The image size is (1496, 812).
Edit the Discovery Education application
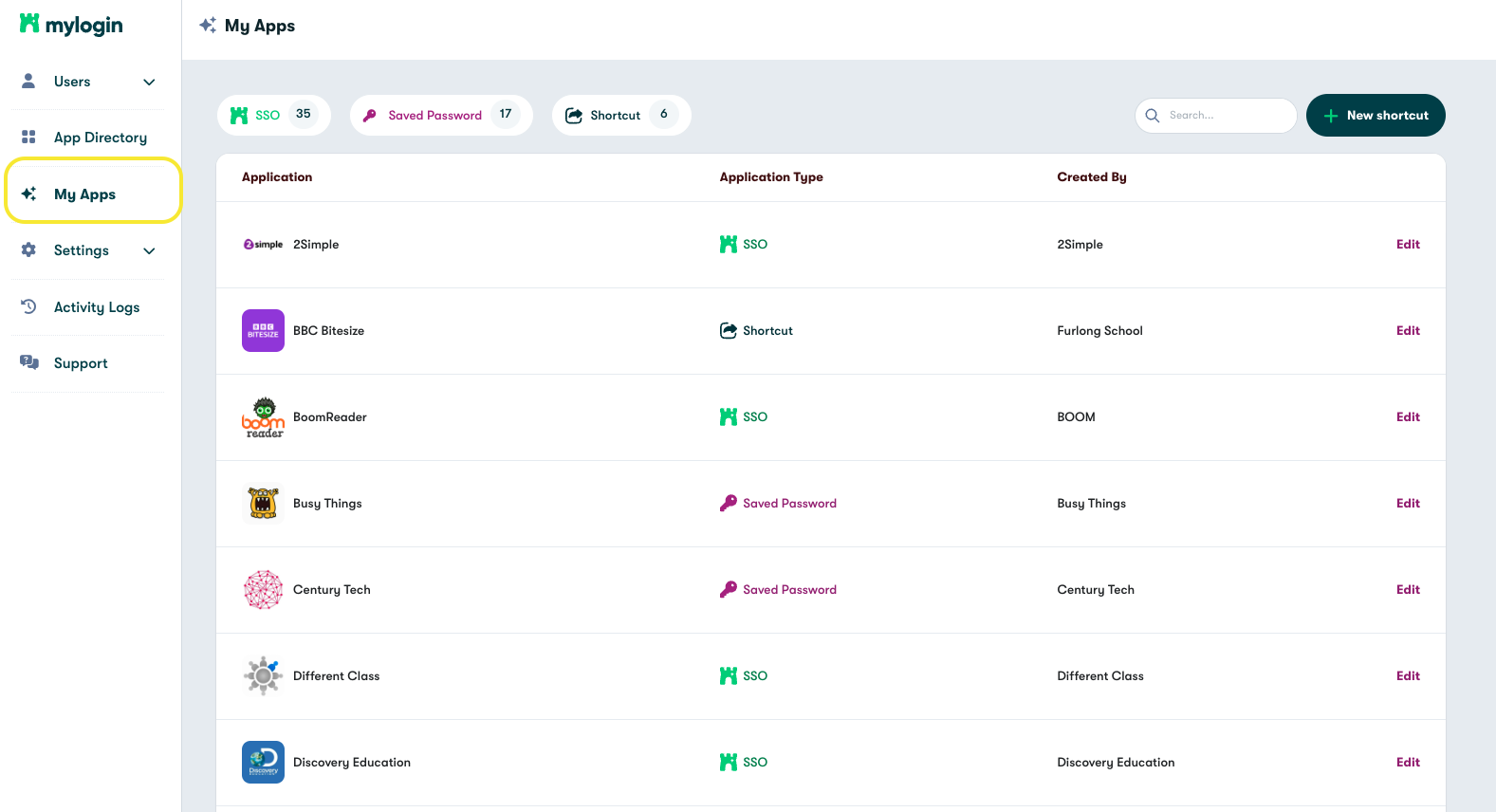1408,762
